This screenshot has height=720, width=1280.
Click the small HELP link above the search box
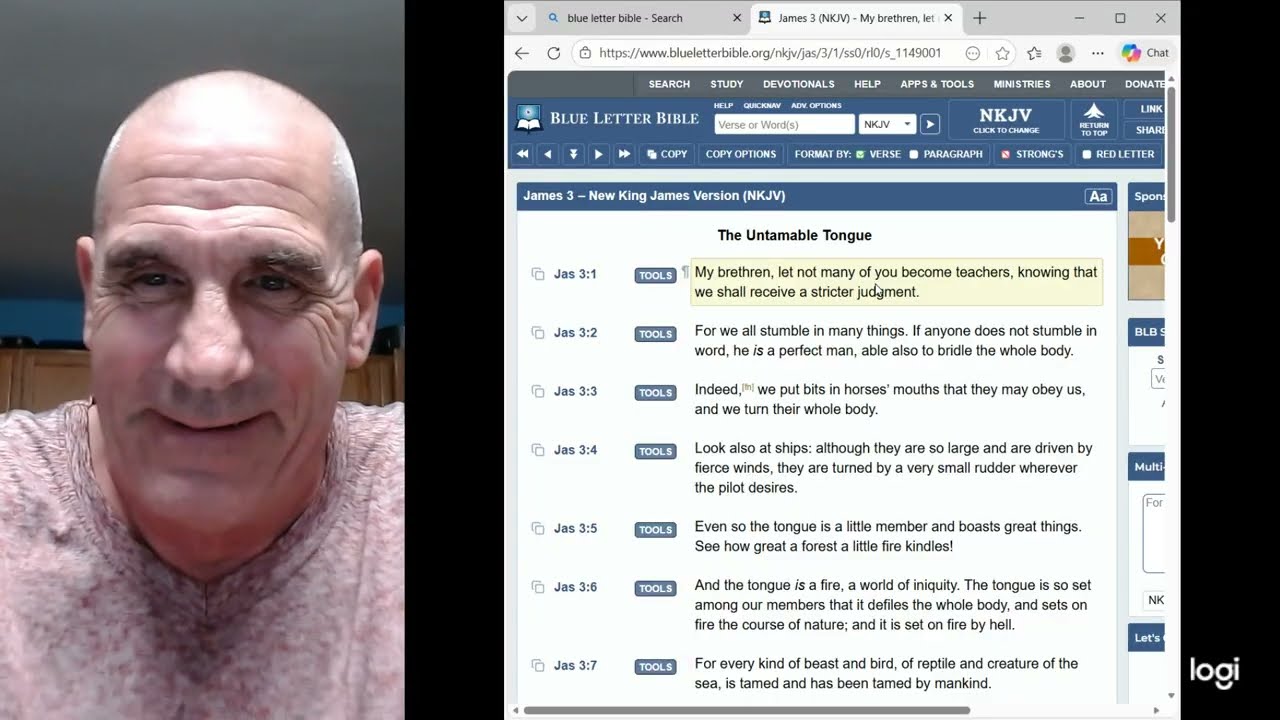coord(723,105)
